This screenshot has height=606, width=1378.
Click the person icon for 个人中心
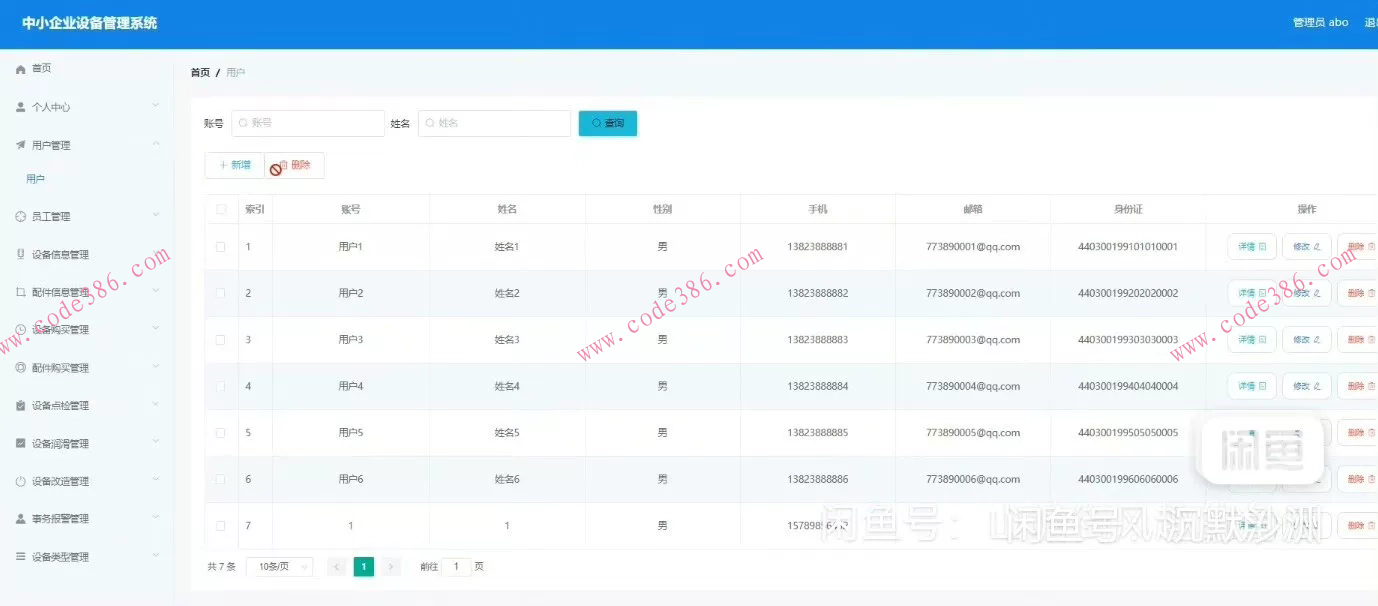pos(20,107)
